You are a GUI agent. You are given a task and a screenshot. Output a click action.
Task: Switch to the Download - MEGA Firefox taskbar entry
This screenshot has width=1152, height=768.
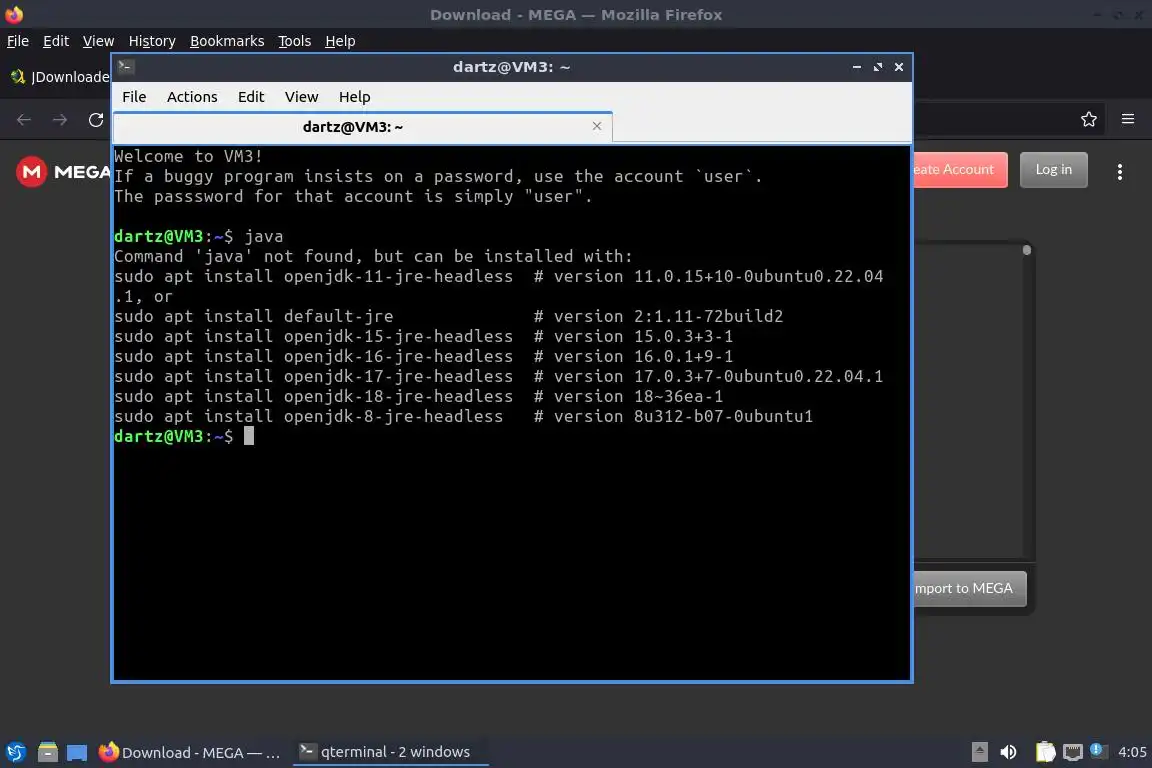(190, 752)
